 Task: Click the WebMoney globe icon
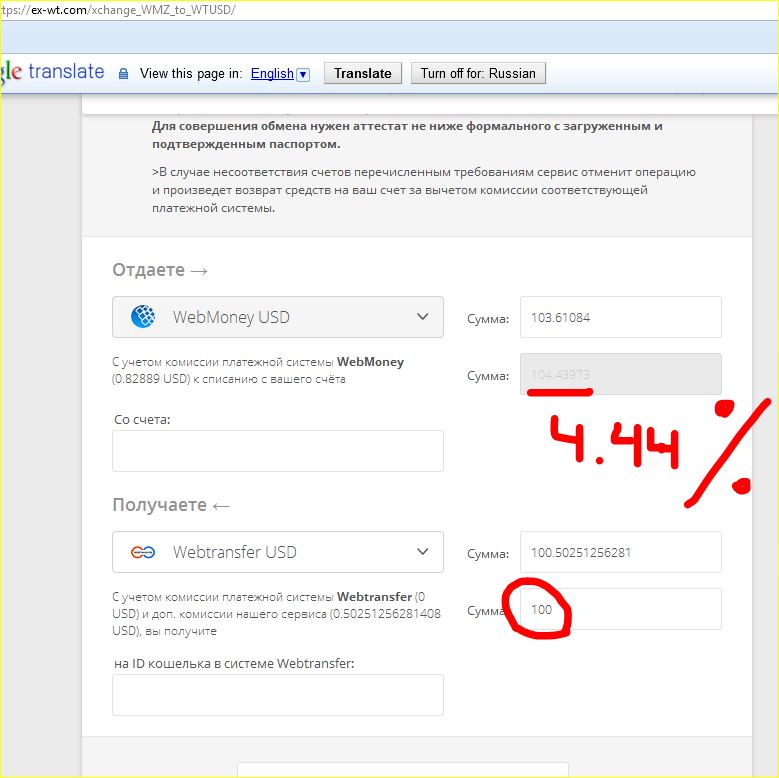(x=143, y=316)
